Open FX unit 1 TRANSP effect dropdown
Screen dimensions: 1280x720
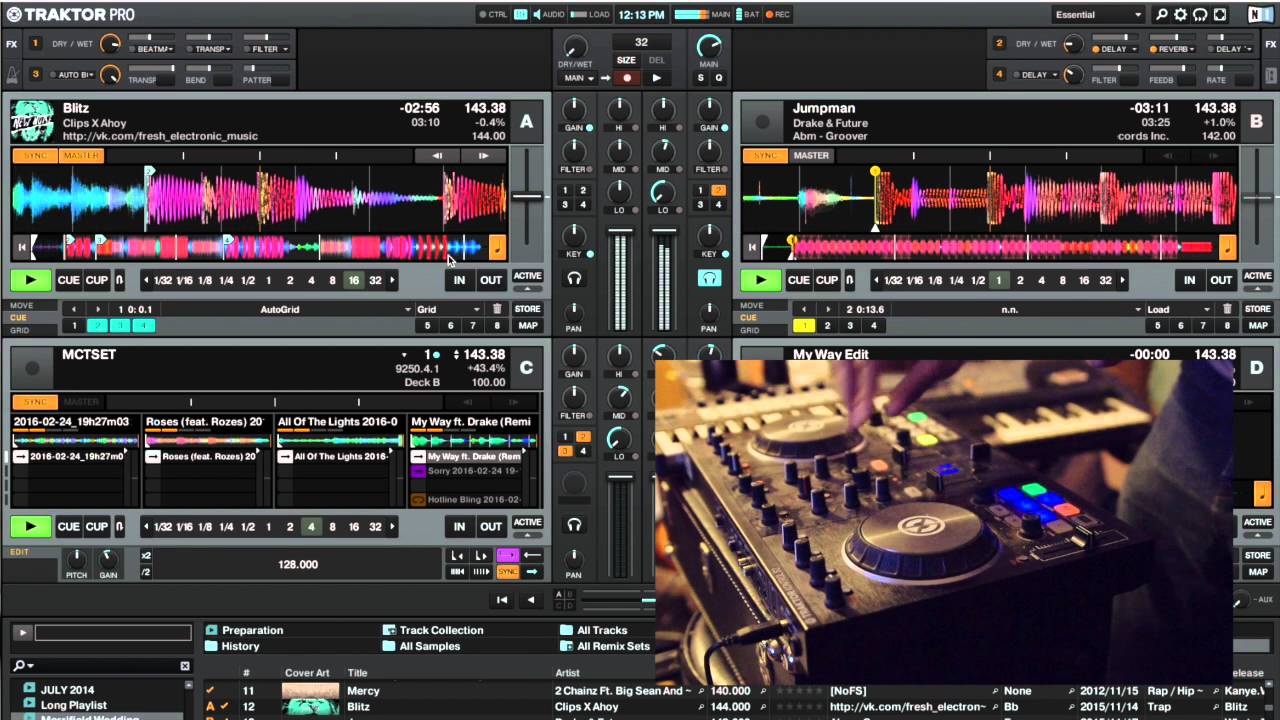click(212, 49)
